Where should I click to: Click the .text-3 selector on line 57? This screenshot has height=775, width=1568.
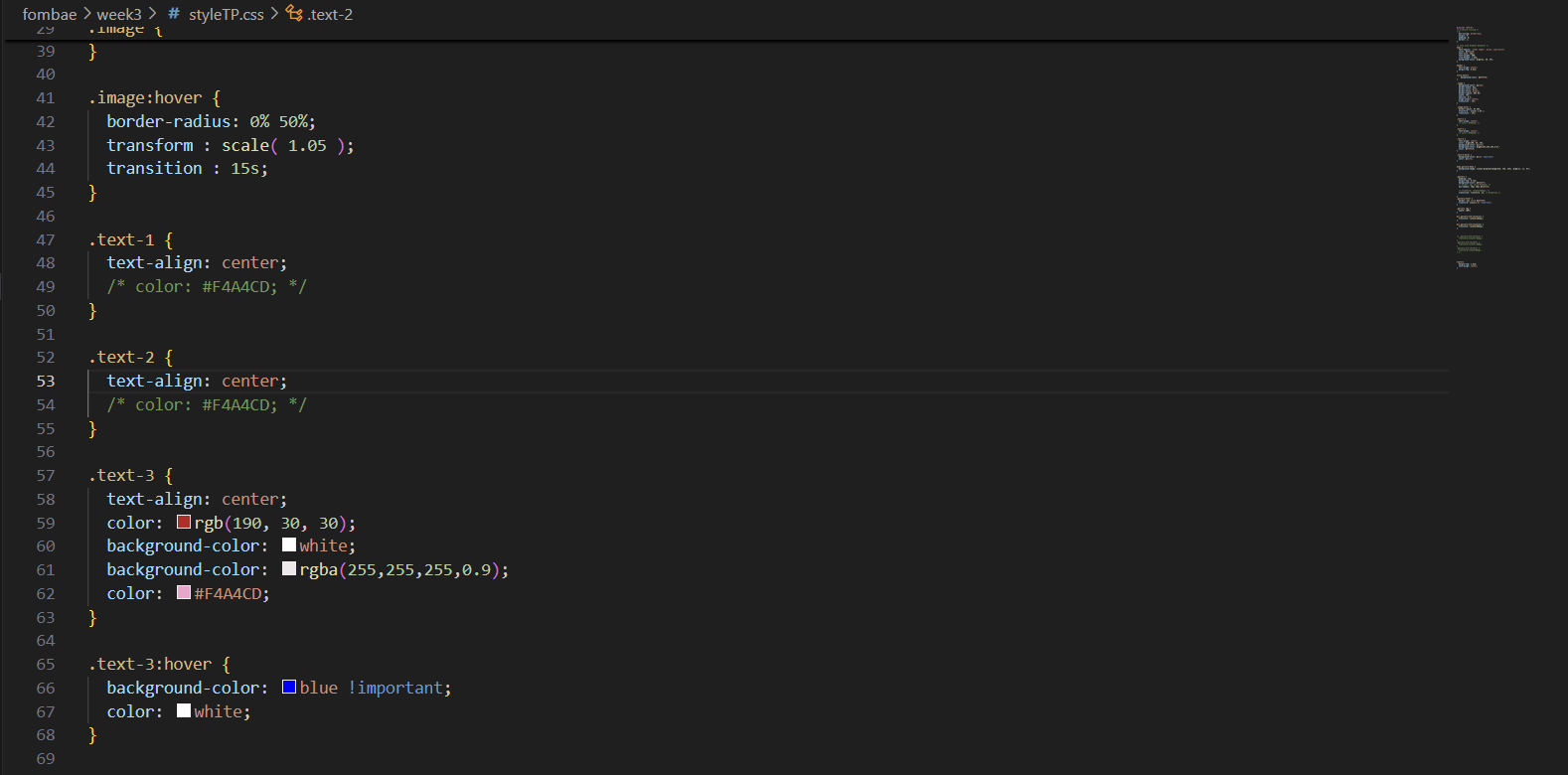121,476
